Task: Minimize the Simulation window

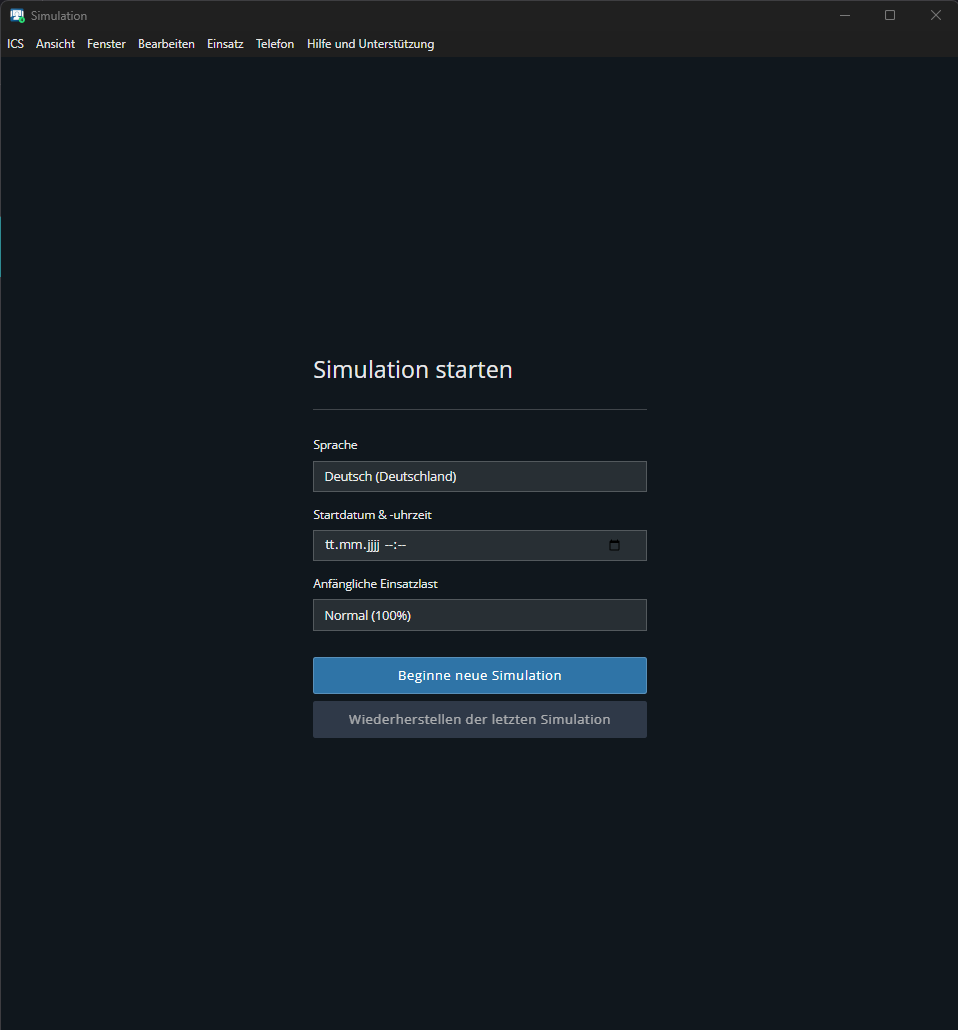Action: [x=845, y=16]
